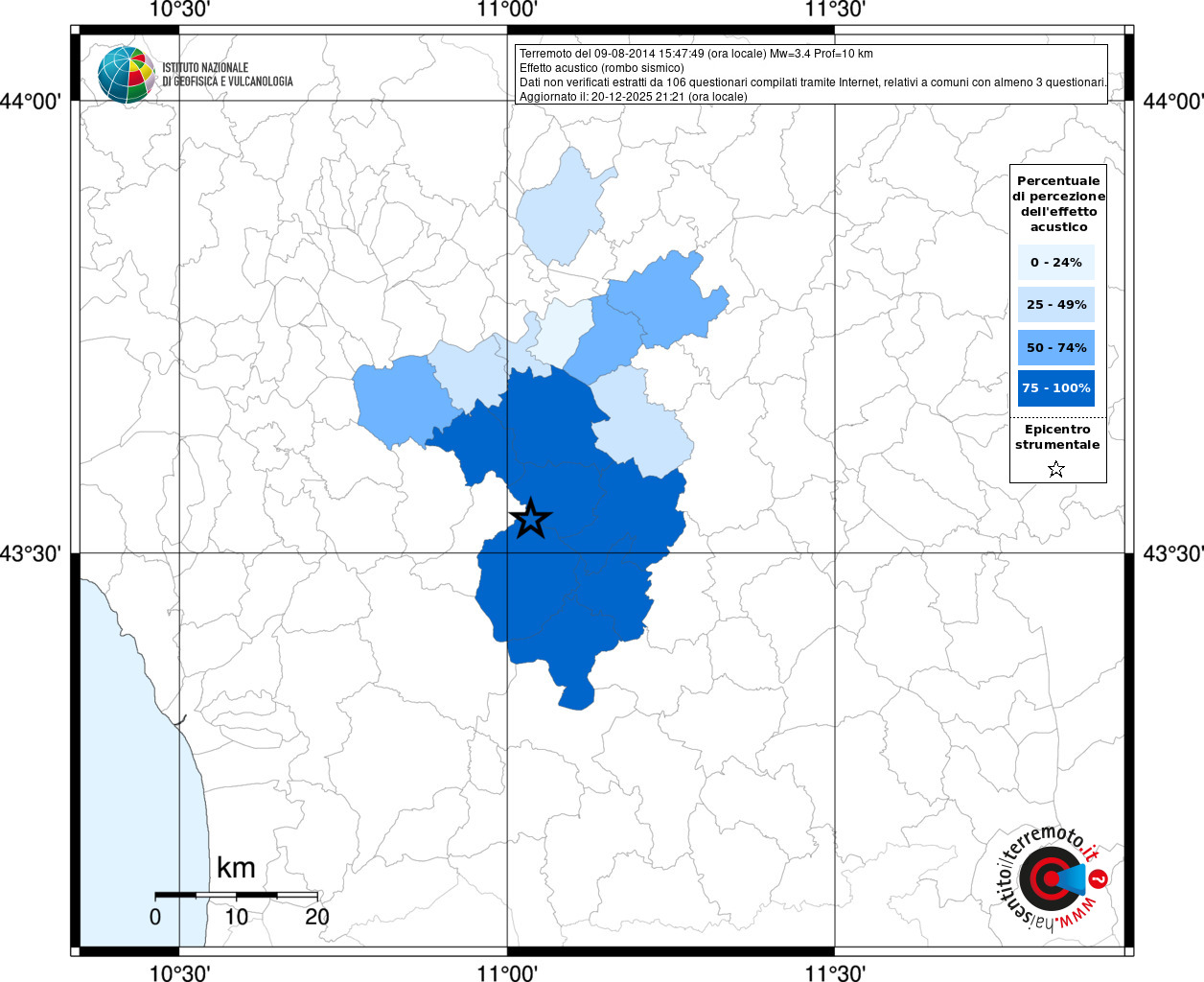Click the haisentitoilterremoto.it logo

(x=1053, y=877)
